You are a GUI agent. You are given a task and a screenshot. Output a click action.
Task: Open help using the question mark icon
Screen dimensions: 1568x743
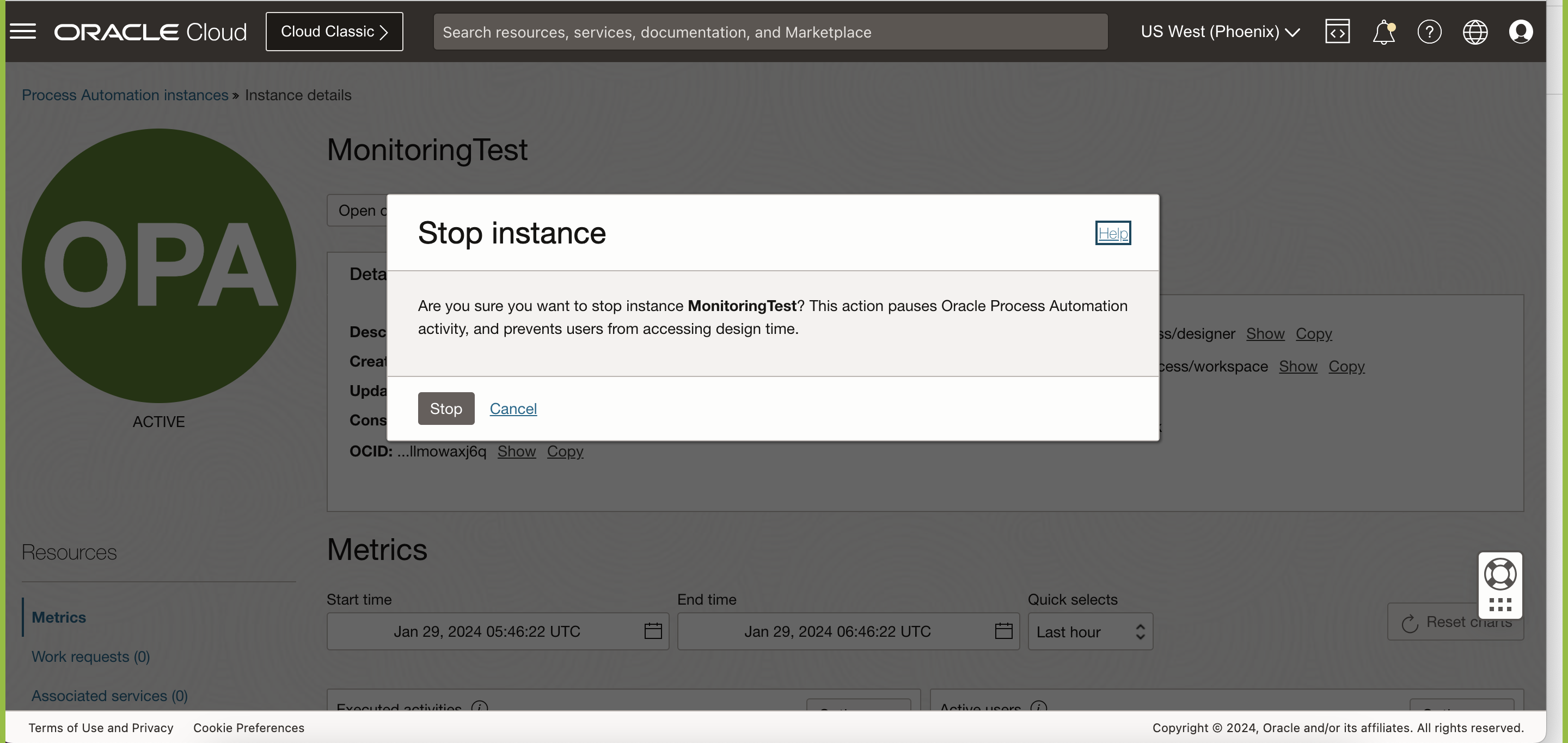pyautogui.click(x=1430, y=31)
